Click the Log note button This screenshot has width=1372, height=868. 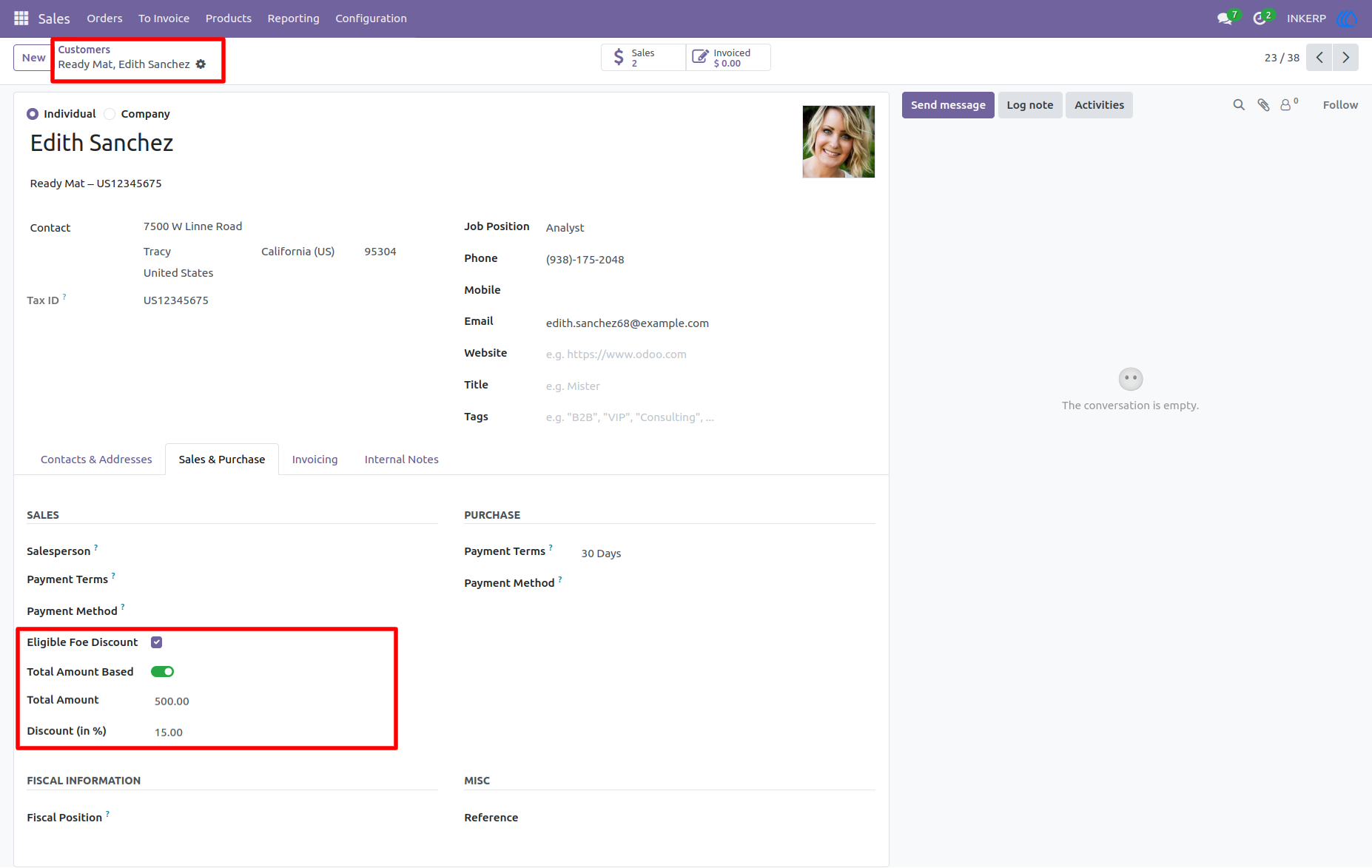click(1030, 105)
